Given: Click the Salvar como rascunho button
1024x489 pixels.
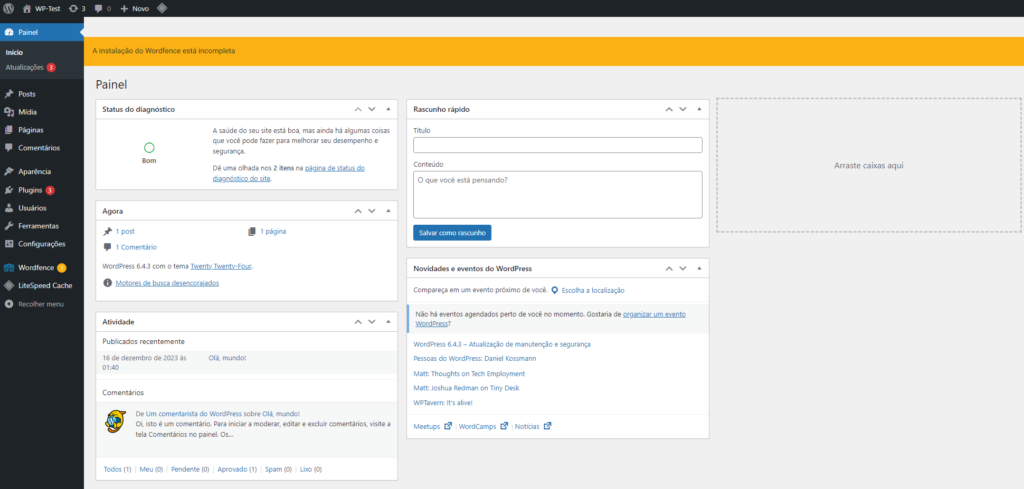Looking at the screenshot, I should (452, 232).
